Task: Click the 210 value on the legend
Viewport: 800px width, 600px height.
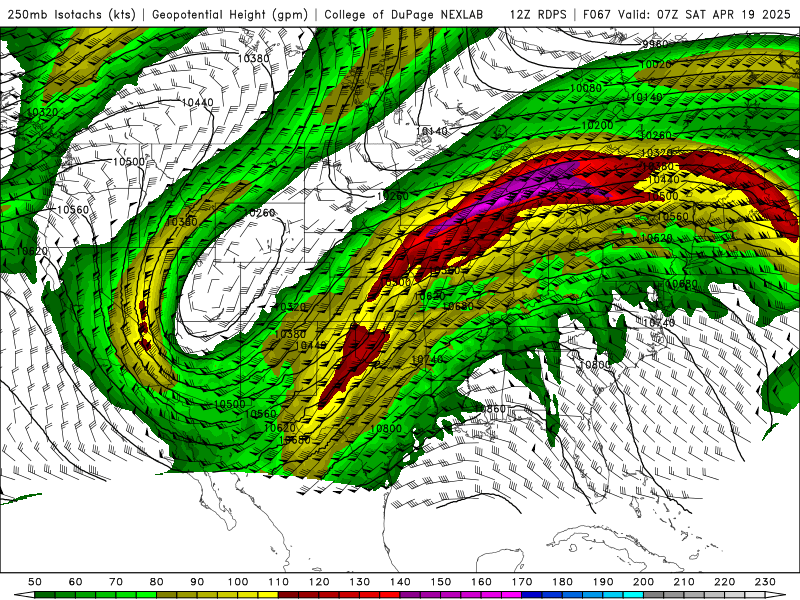Action: (684, 582)
